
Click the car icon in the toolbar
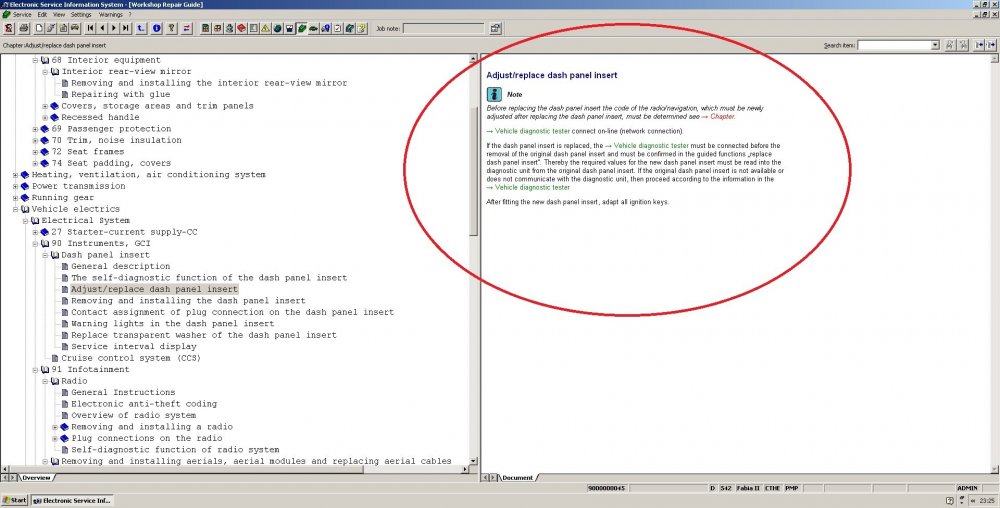pos(75,28)
